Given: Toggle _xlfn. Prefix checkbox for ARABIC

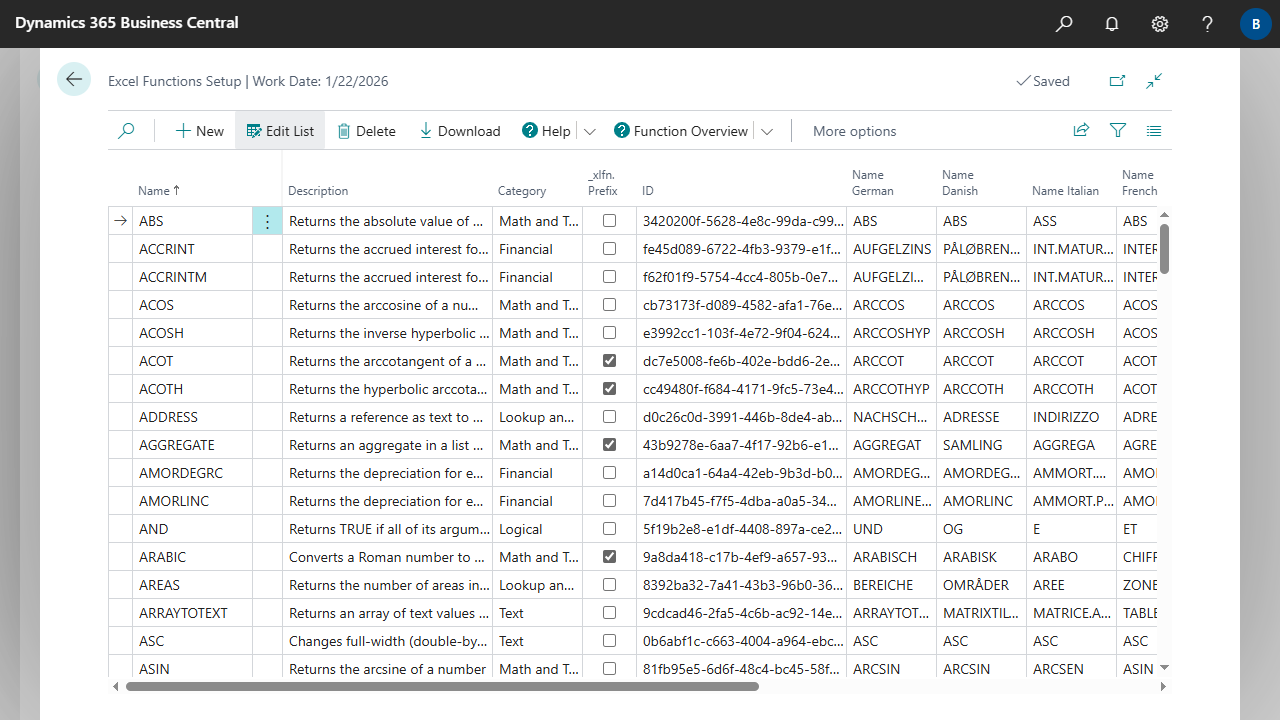Looking at the screenshot, I should click(609, 557).
